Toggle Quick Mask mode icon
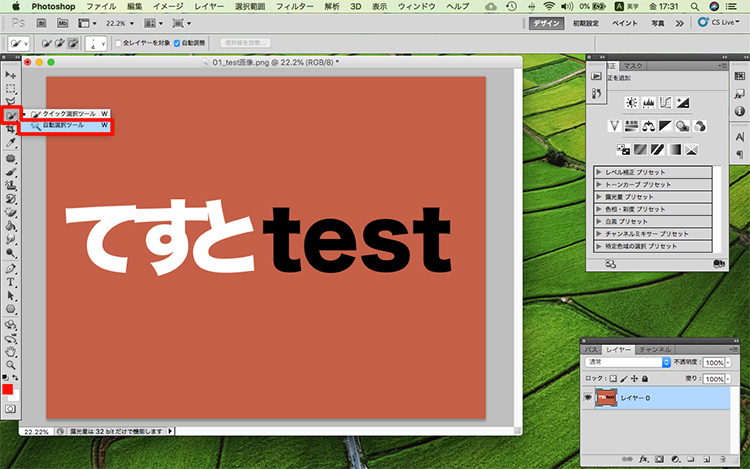The width and height of the screenshot is (750, 469). point(11,409)
